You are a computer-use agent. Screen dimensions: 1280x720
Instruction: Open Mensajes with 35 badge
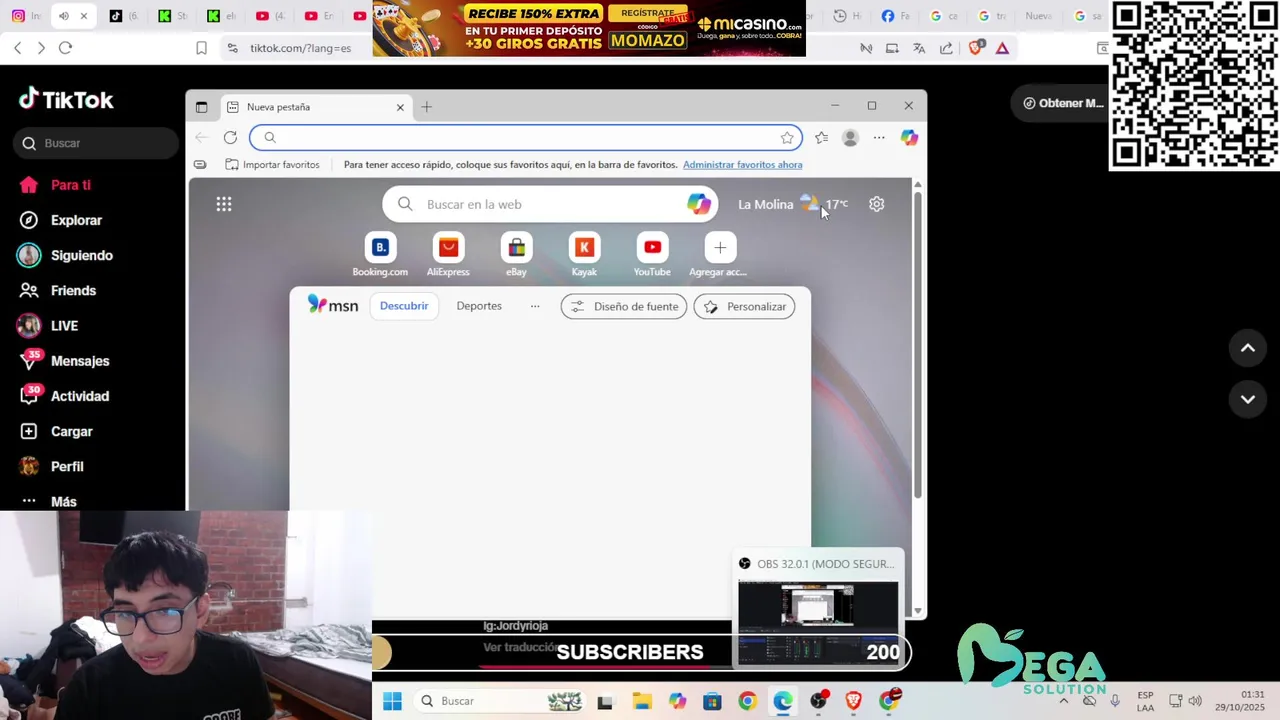pos(66,361)
